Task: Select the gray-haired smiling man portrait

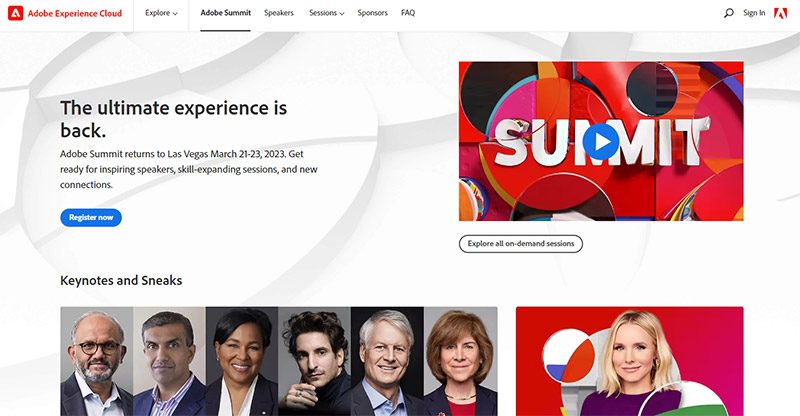Action: pos(387,361)
